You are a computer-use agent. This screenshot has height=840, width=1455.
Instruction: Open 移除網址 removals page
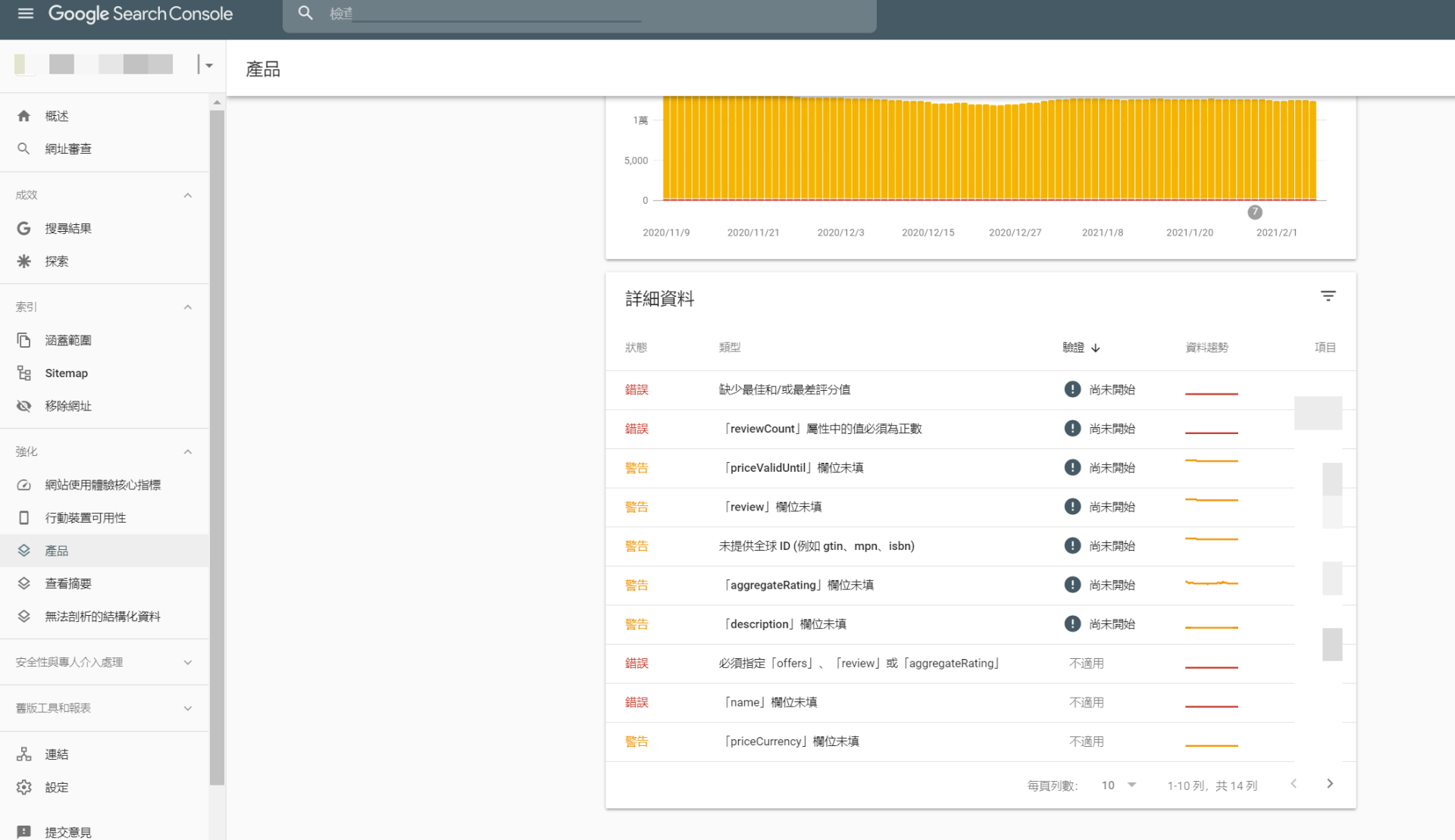point(67,406)
